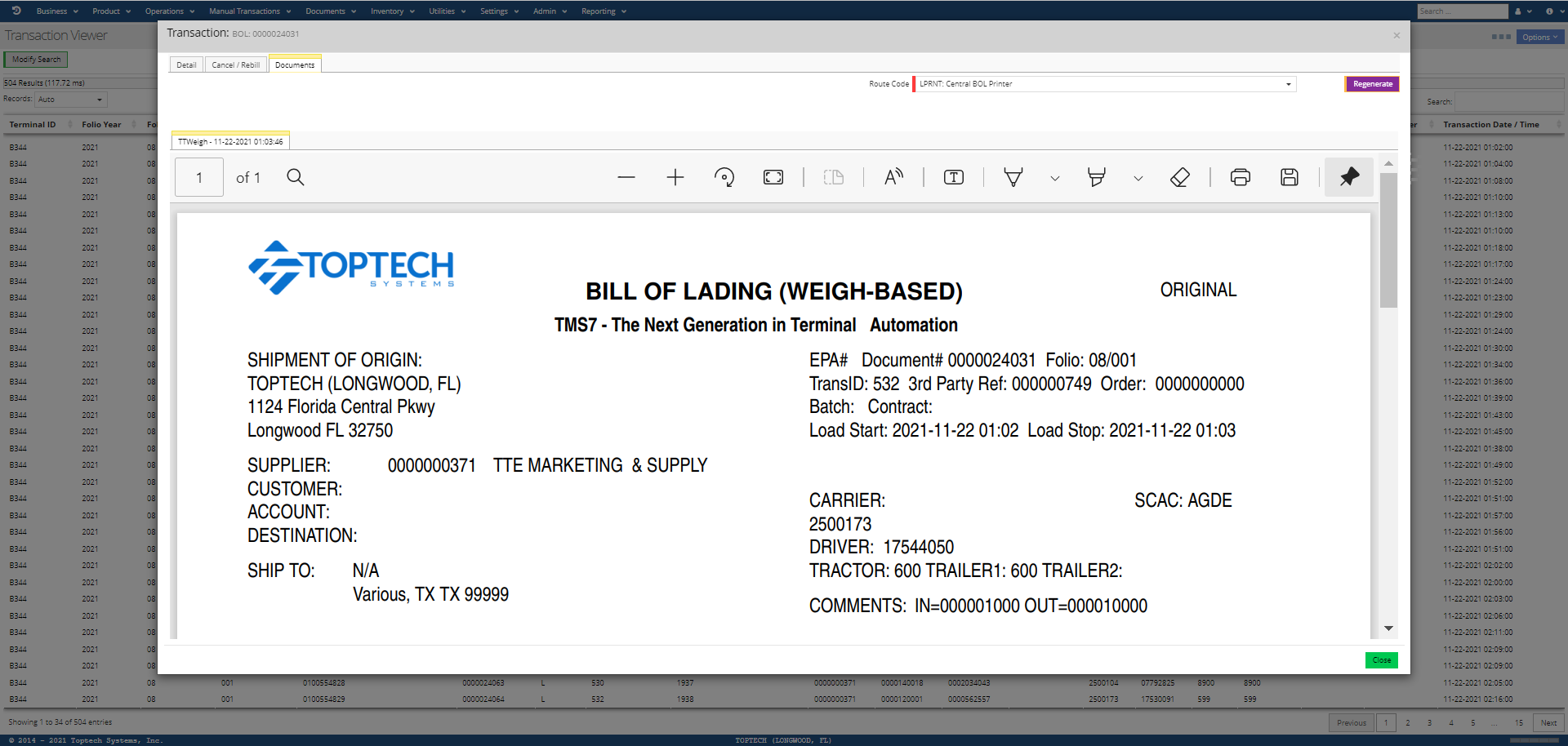The image size is (1568, 746).
Task: Click the PDF page number field
Action: point(199,178)
